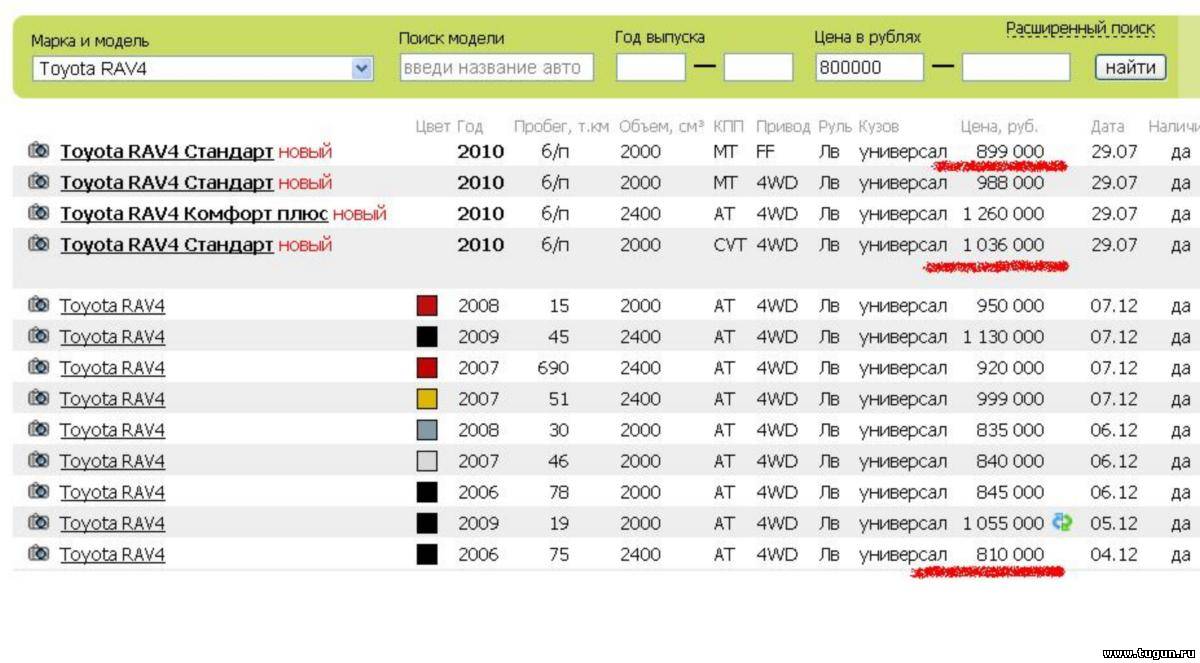Open the 2008 Toyota RAV4 priced 835 000

112,430
